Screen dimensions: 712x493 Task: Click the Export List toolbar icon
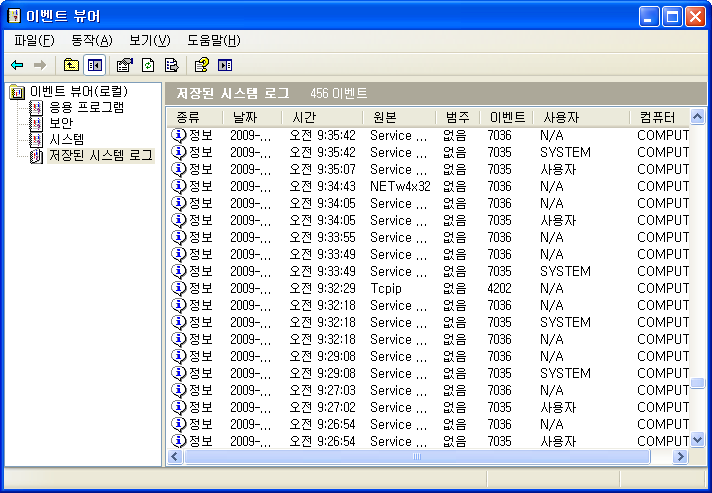click(x=172, y=65)
